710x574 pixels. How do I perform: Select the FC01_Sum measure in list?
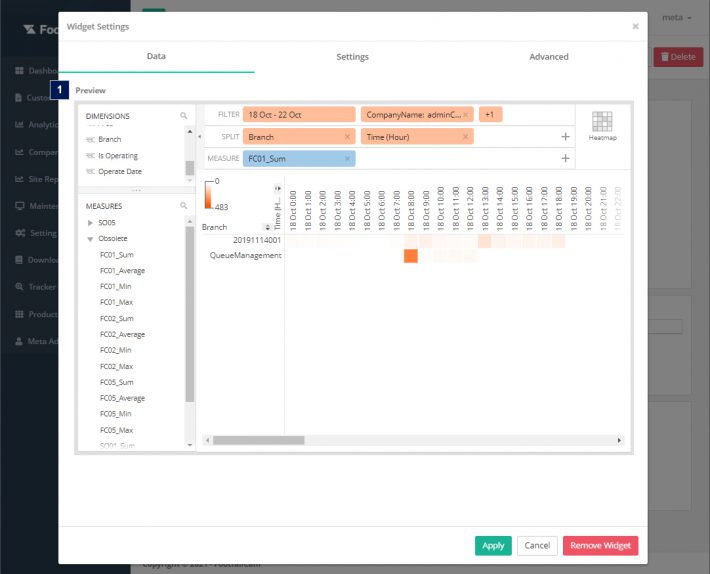click(x=117, y=255)
